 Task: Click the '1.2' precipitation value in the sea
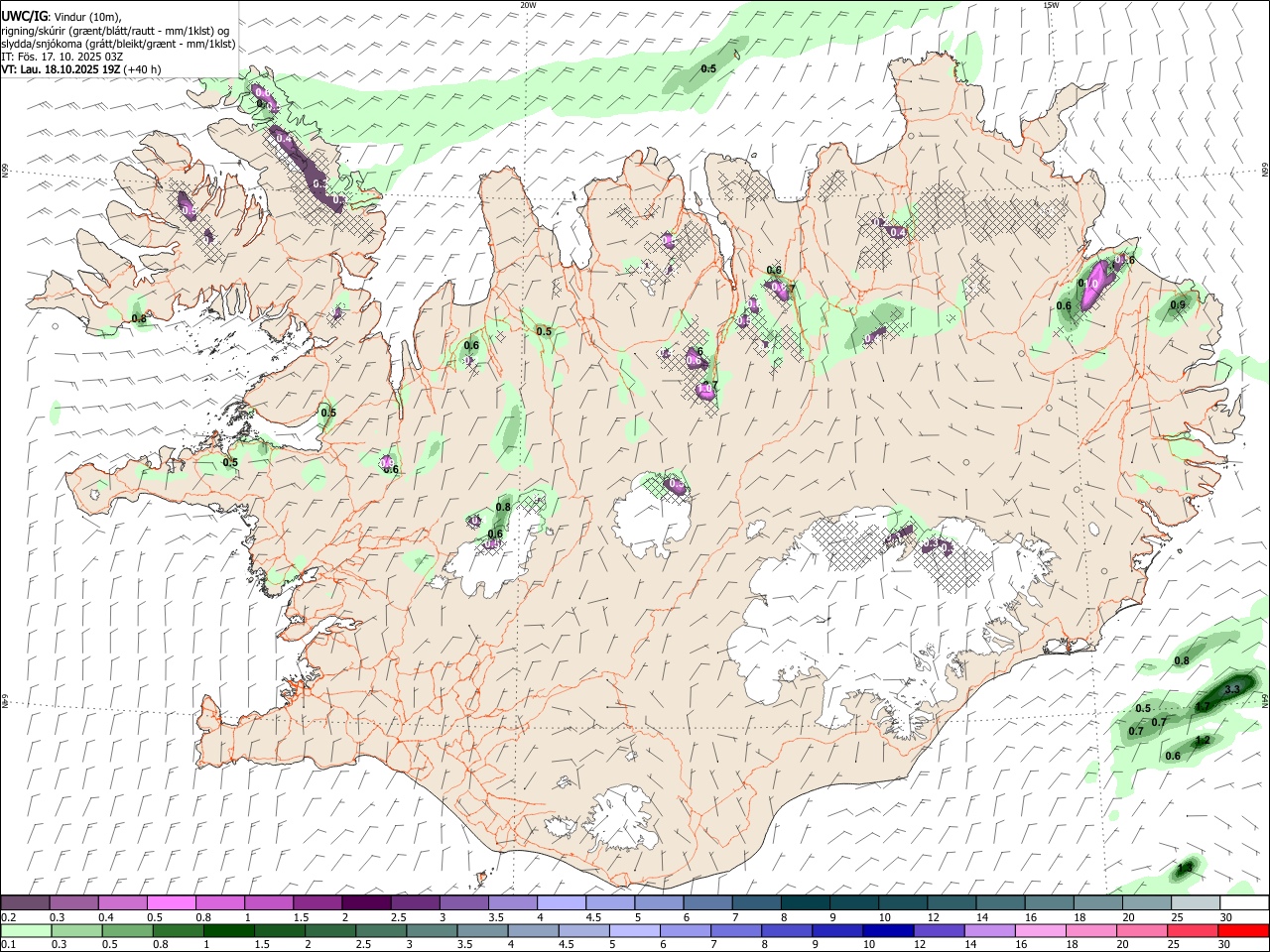click(x=1203, y=740)
